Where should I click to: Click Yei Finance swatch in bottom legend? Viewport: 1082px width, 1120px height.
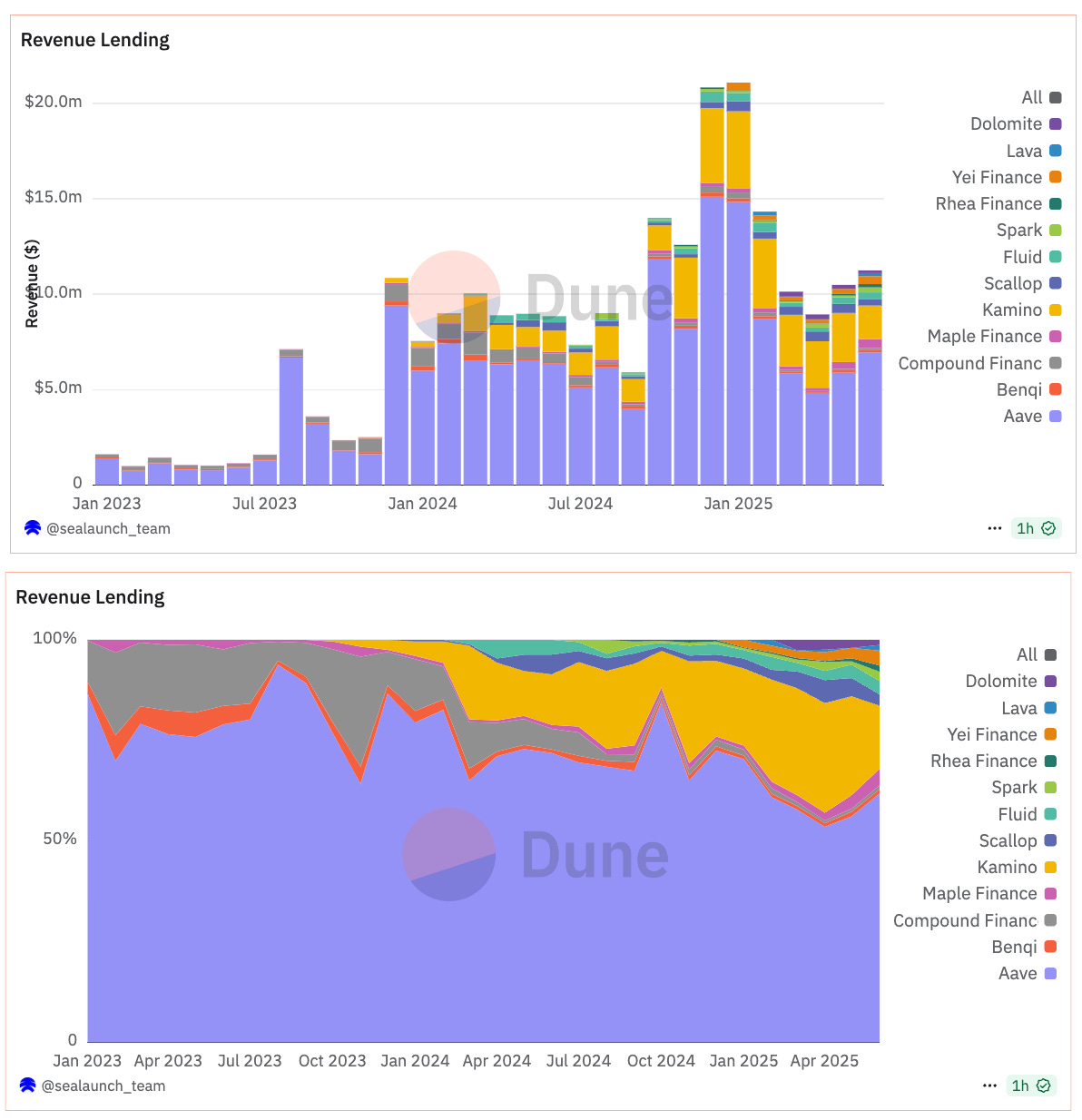(1050, 734)
